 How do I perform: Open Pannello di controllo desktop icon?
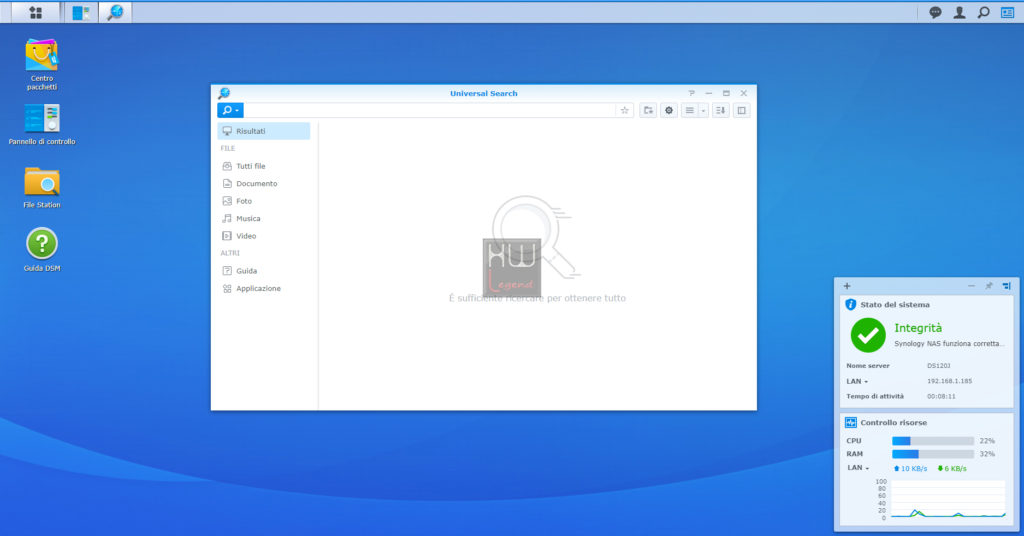point(42,124)
